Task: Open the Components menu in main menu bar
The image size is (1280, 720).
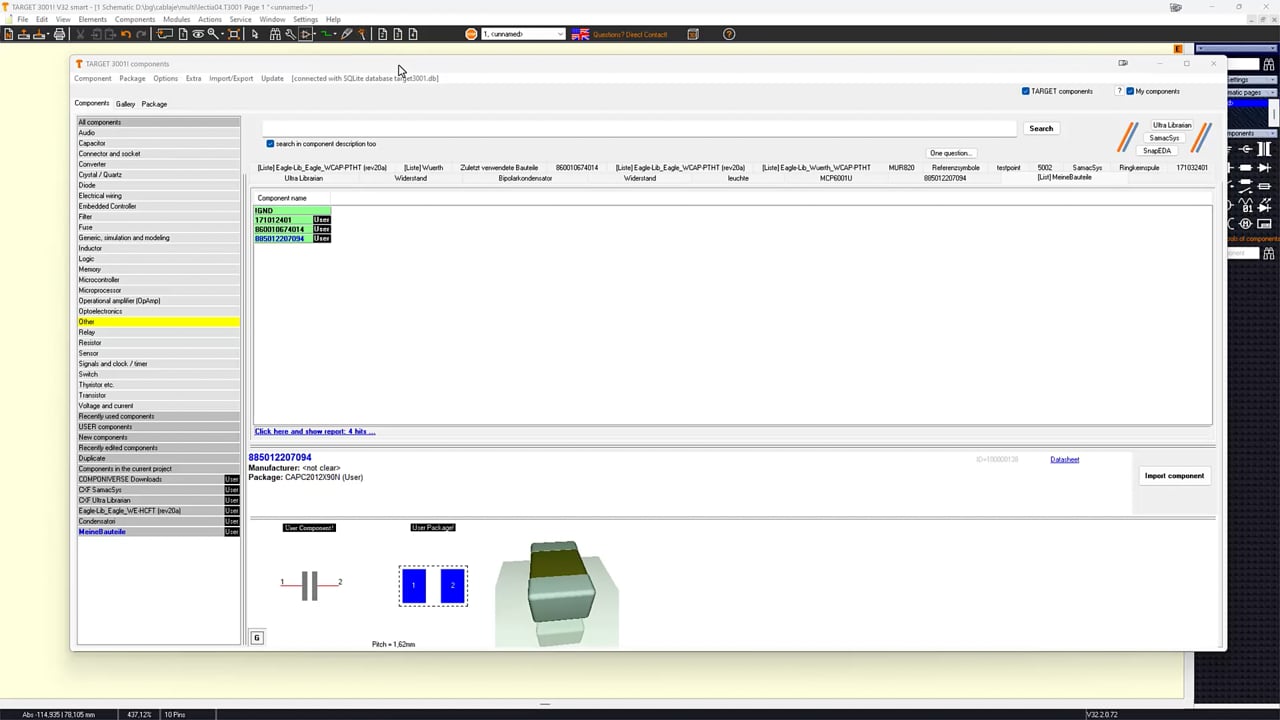Action: click(x=135, y=19)
